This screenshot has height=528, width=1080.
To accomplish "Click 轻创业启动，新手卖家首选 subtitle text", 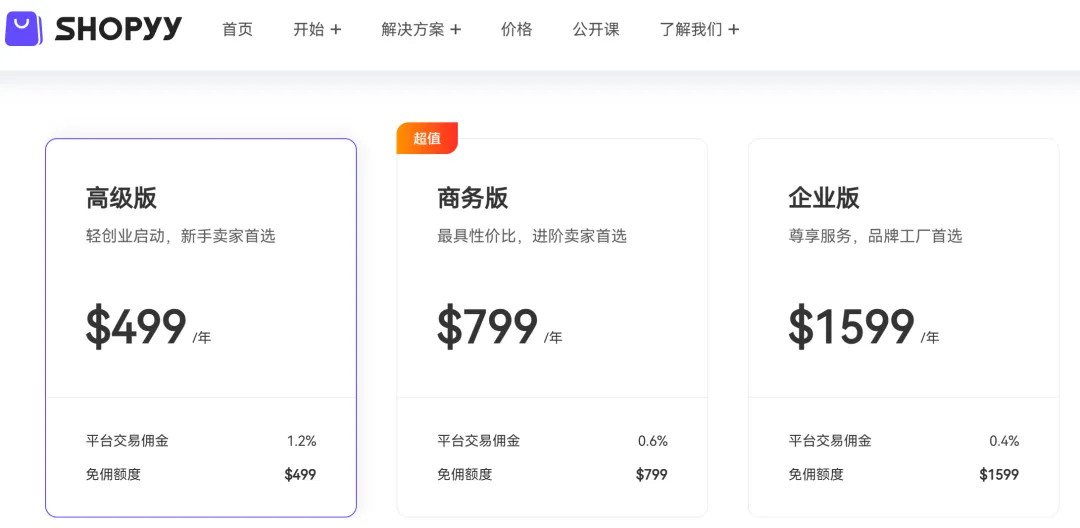I will coord(180,236).
